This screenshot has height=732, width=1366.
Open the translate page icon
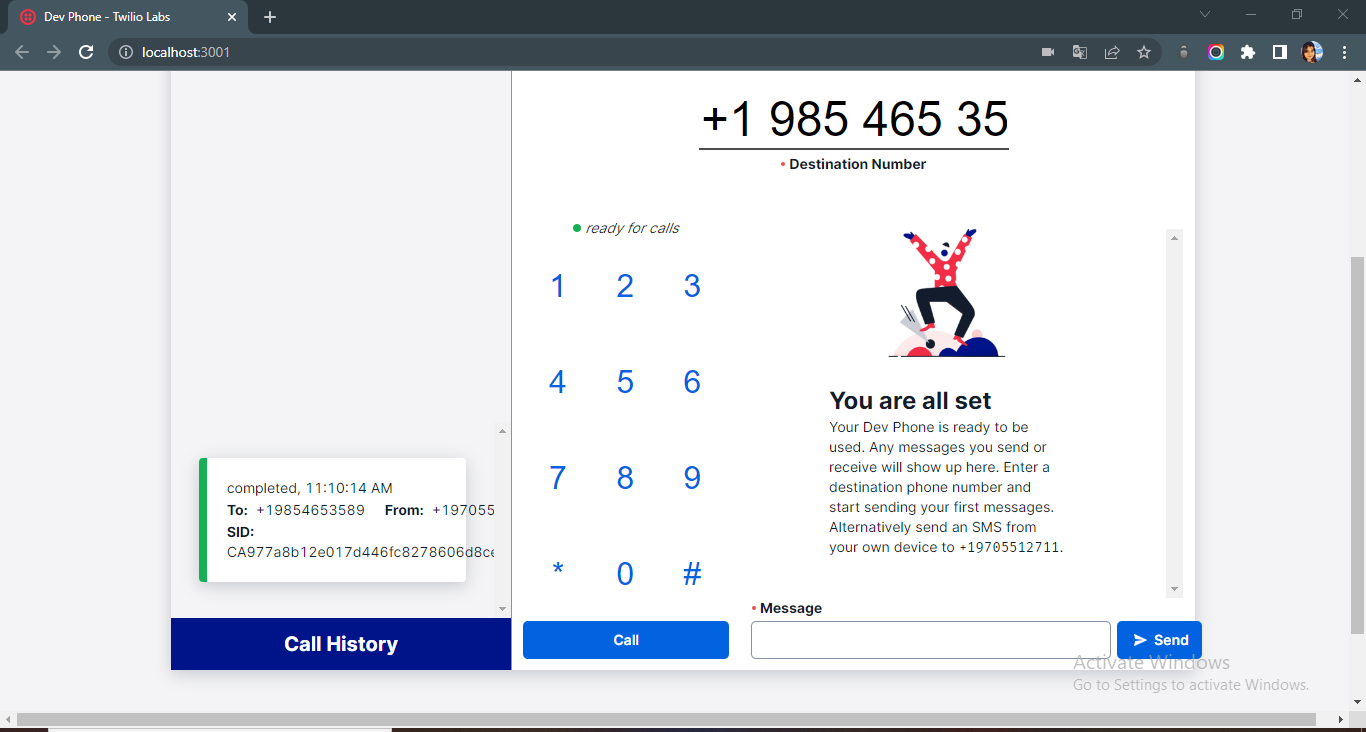1080,52
